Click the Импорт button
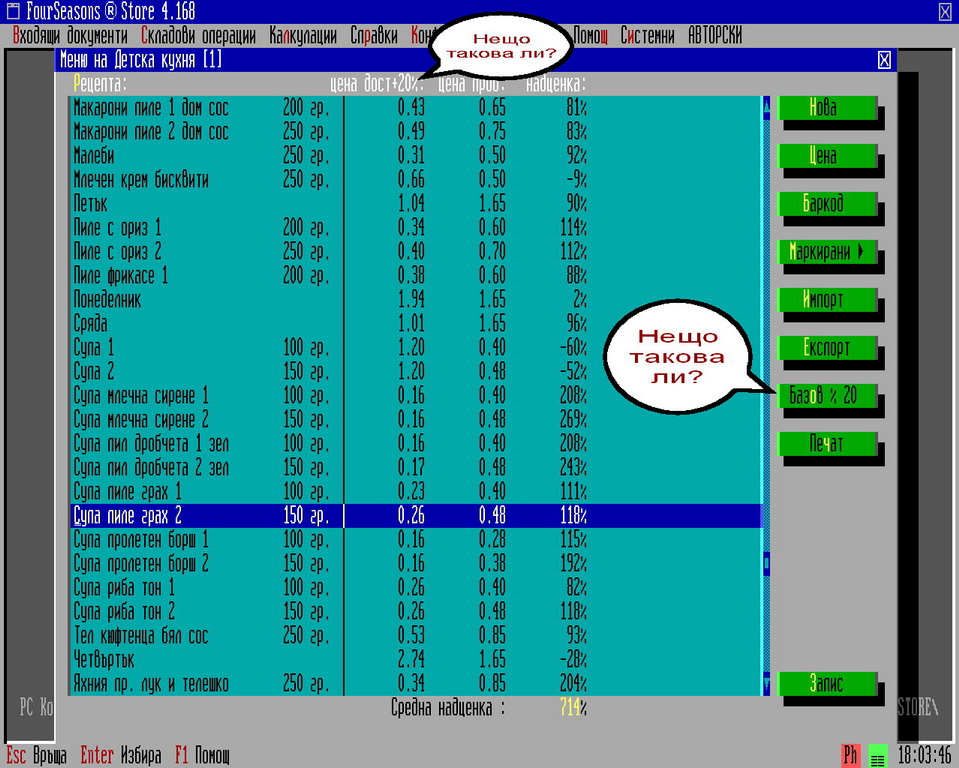This screenshot has height=768, width=959. (x=826, y=299)
